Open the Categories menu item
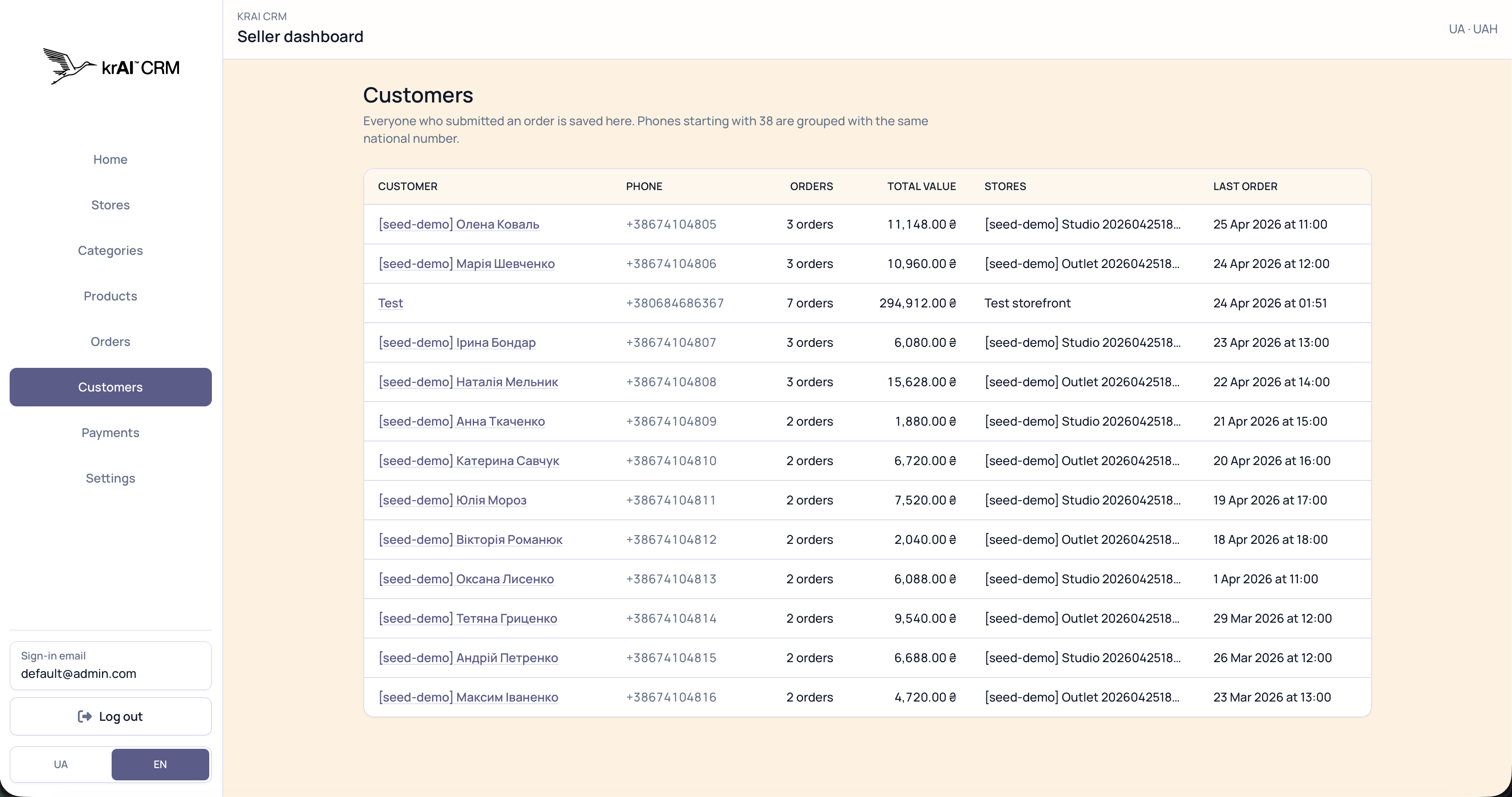Screen dimensions: 1512x797 110,250
